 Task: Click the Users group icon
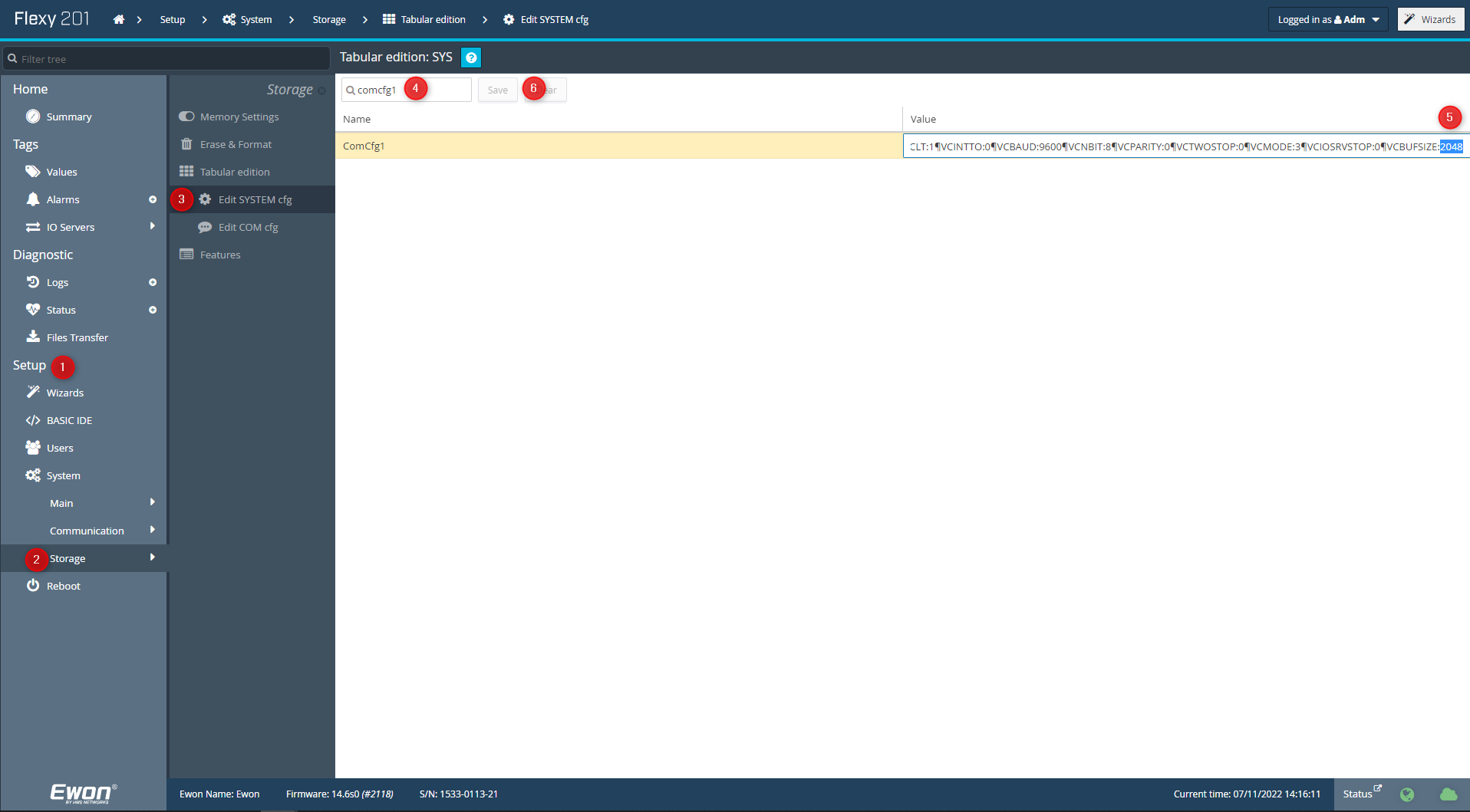click(33, 447)
